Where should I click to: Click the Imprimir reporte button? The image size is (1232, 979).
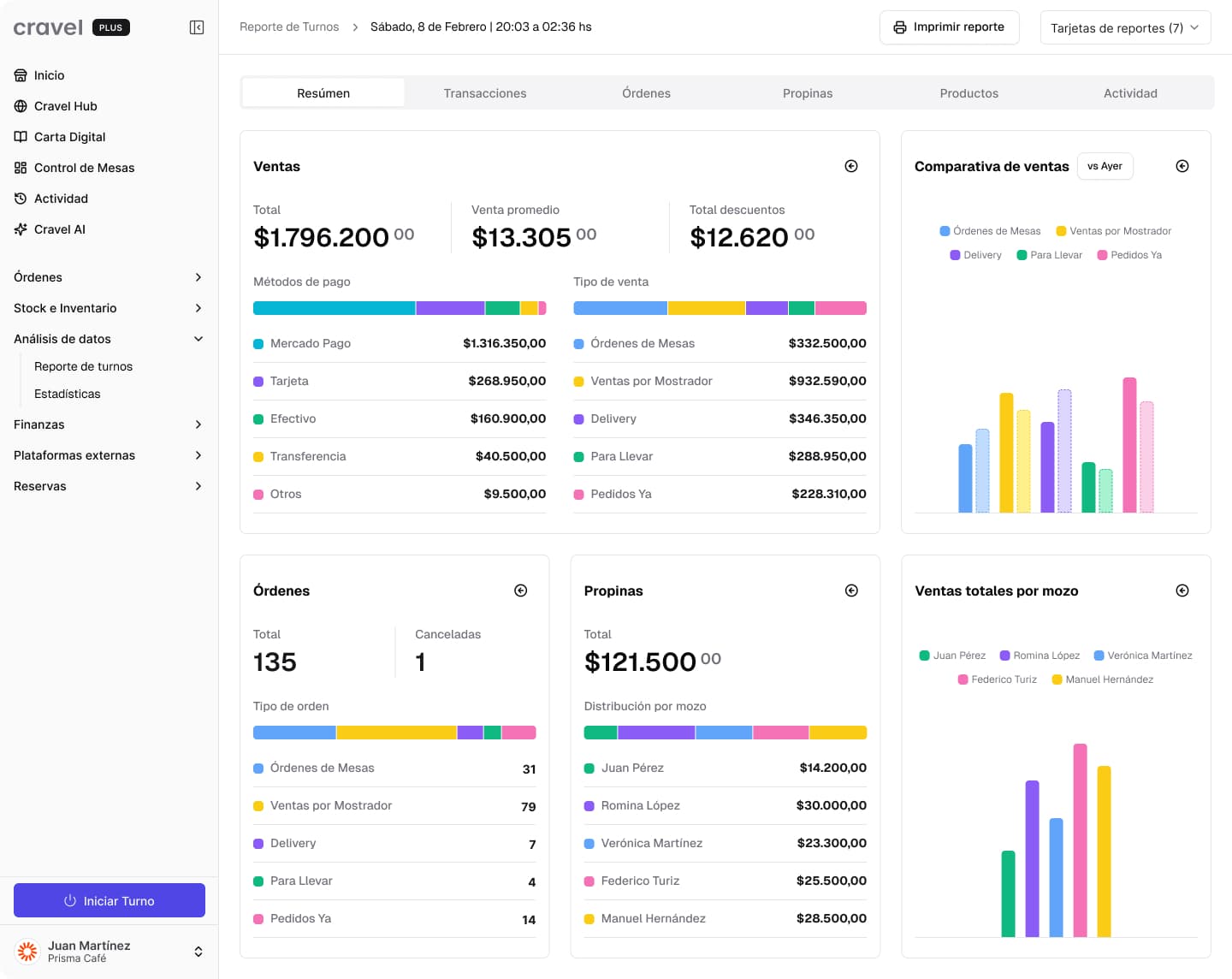click(x=949, y=27)
